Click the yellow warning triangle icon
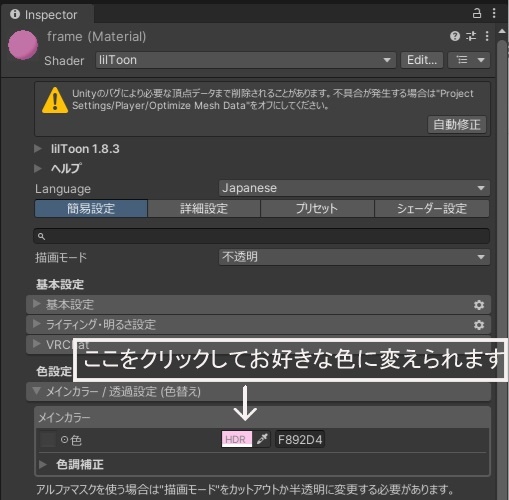Viewport: 509px width, 500px height. coord(55,100)
